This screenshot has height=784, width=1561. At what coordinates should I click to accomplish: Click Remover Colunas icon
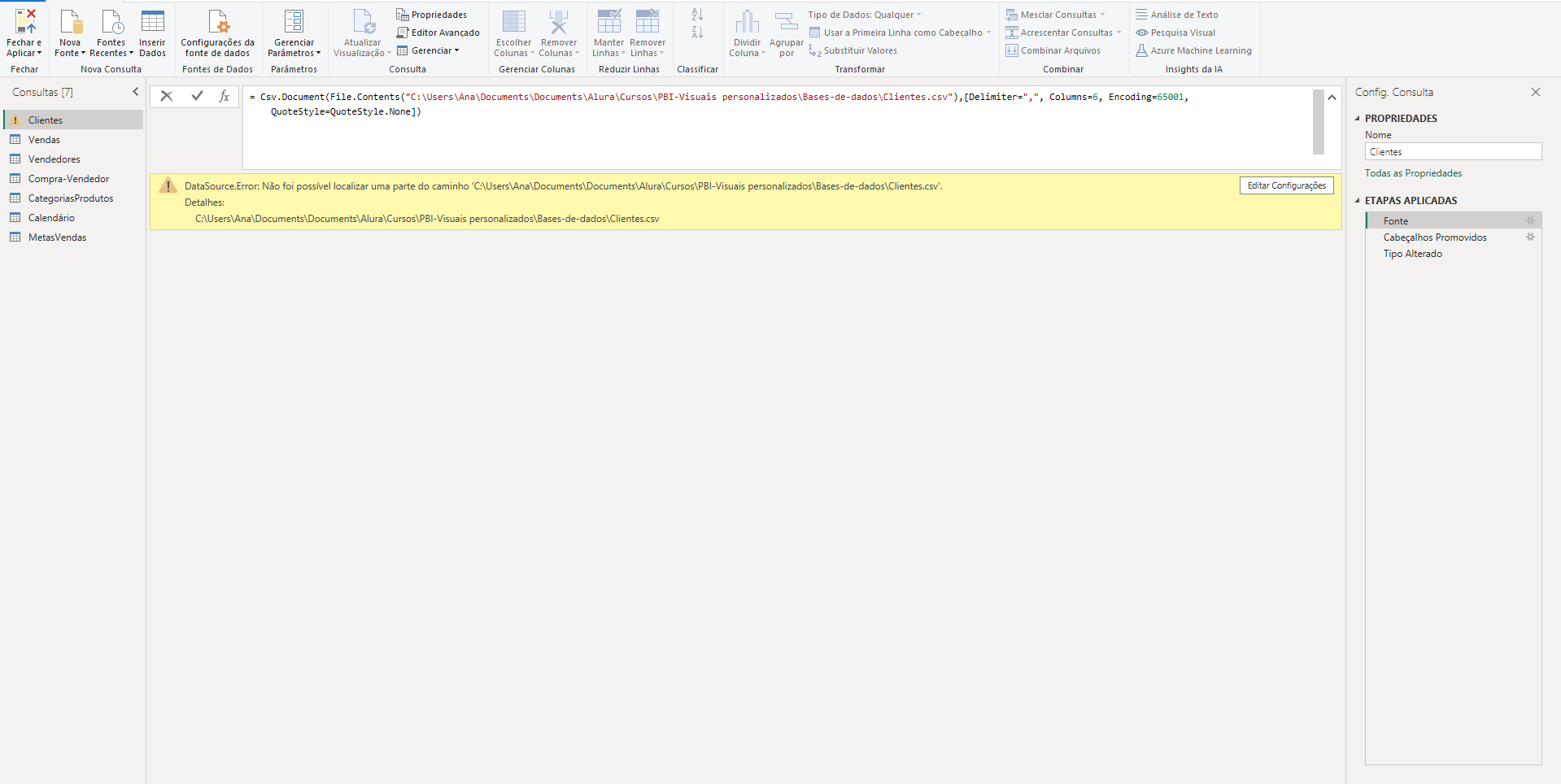coord(559,22)
